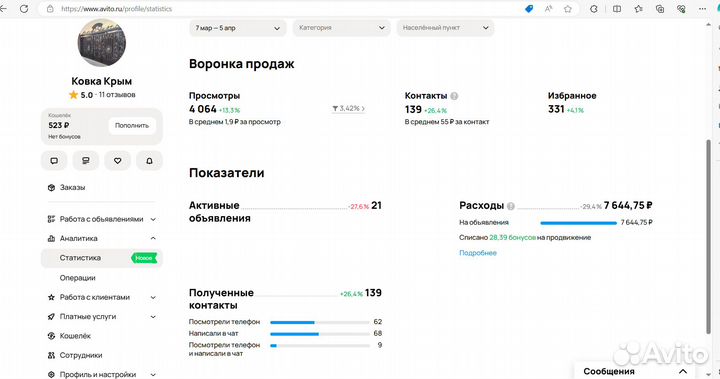Click the Новое badge near Статистика
This screenshot has height=379, width=720.
[x=144, y=258]
